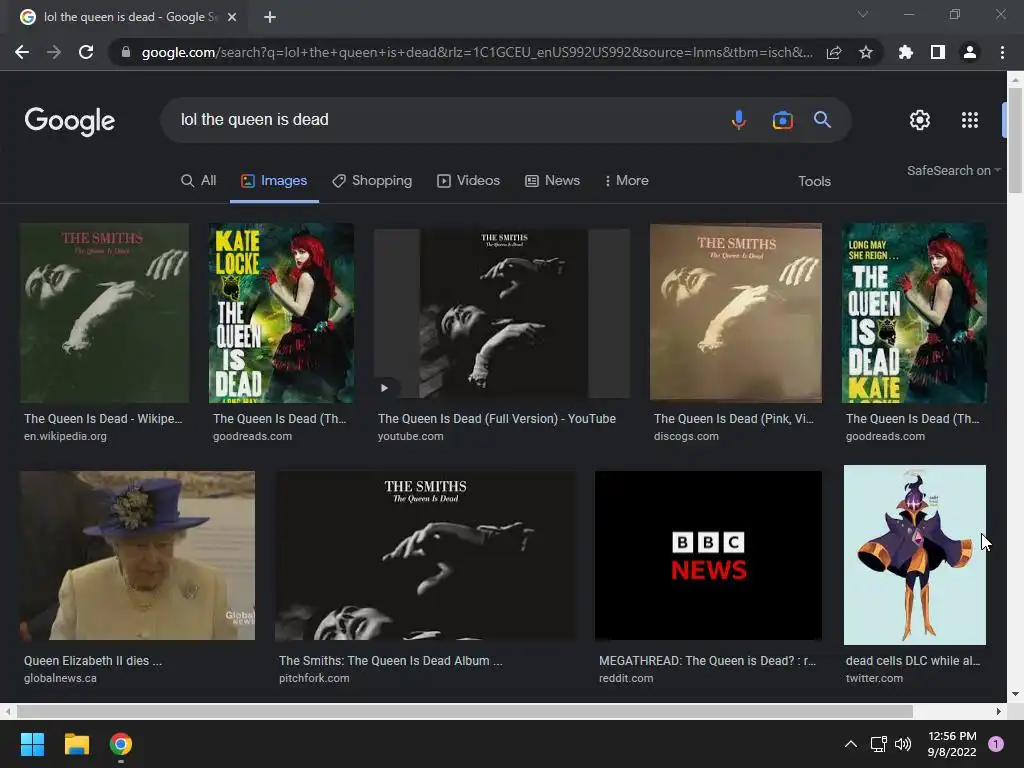Search by image with camera icon

(782, 120)
